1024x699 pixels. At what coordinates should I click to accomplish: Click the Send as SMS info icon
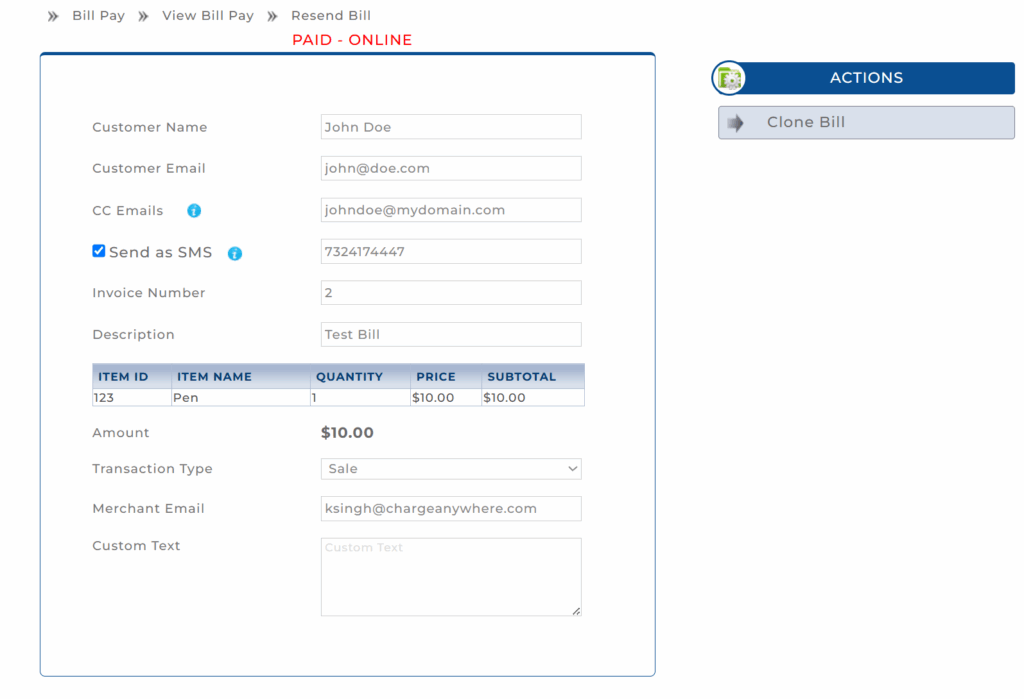pyautogui.click(x=235, y=254)
